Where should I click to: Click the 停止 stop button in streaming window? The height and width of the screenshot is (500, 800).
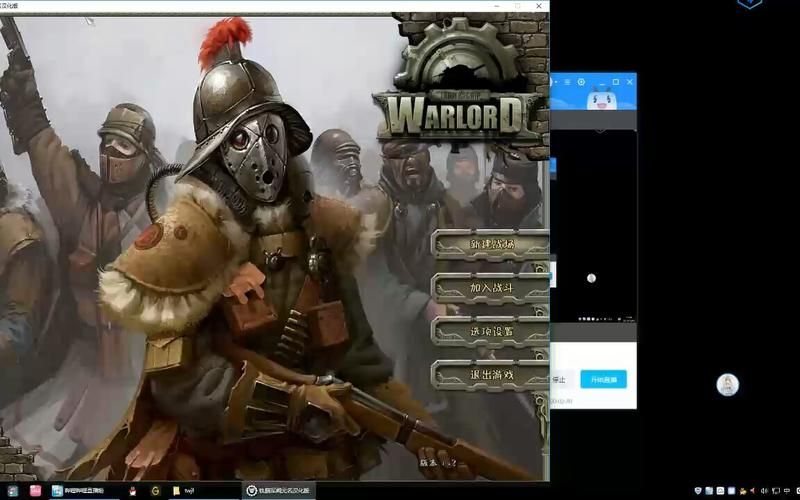coord(559,380)
